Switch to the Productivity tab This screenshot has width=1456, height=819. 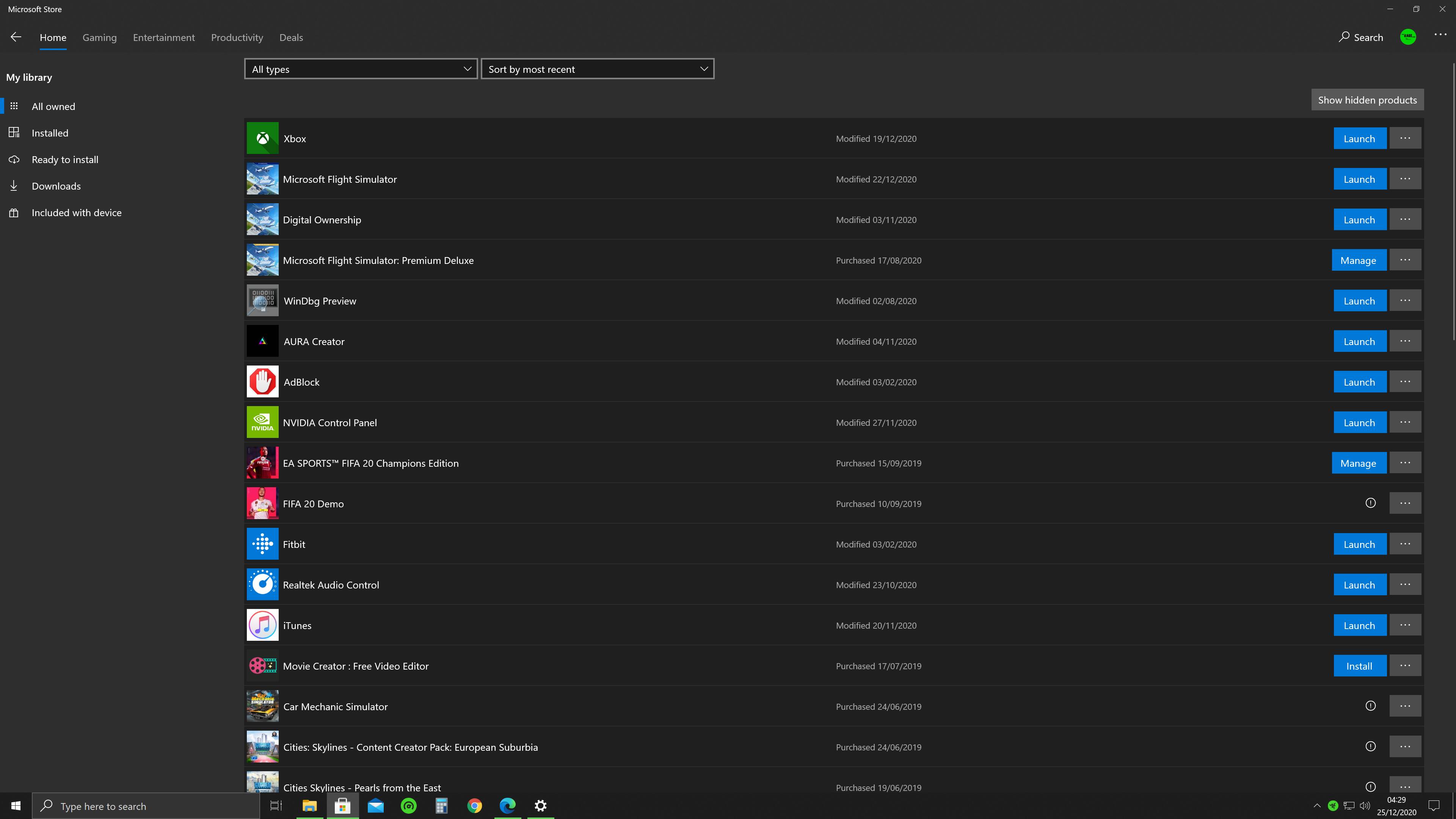tap(237, 37)
